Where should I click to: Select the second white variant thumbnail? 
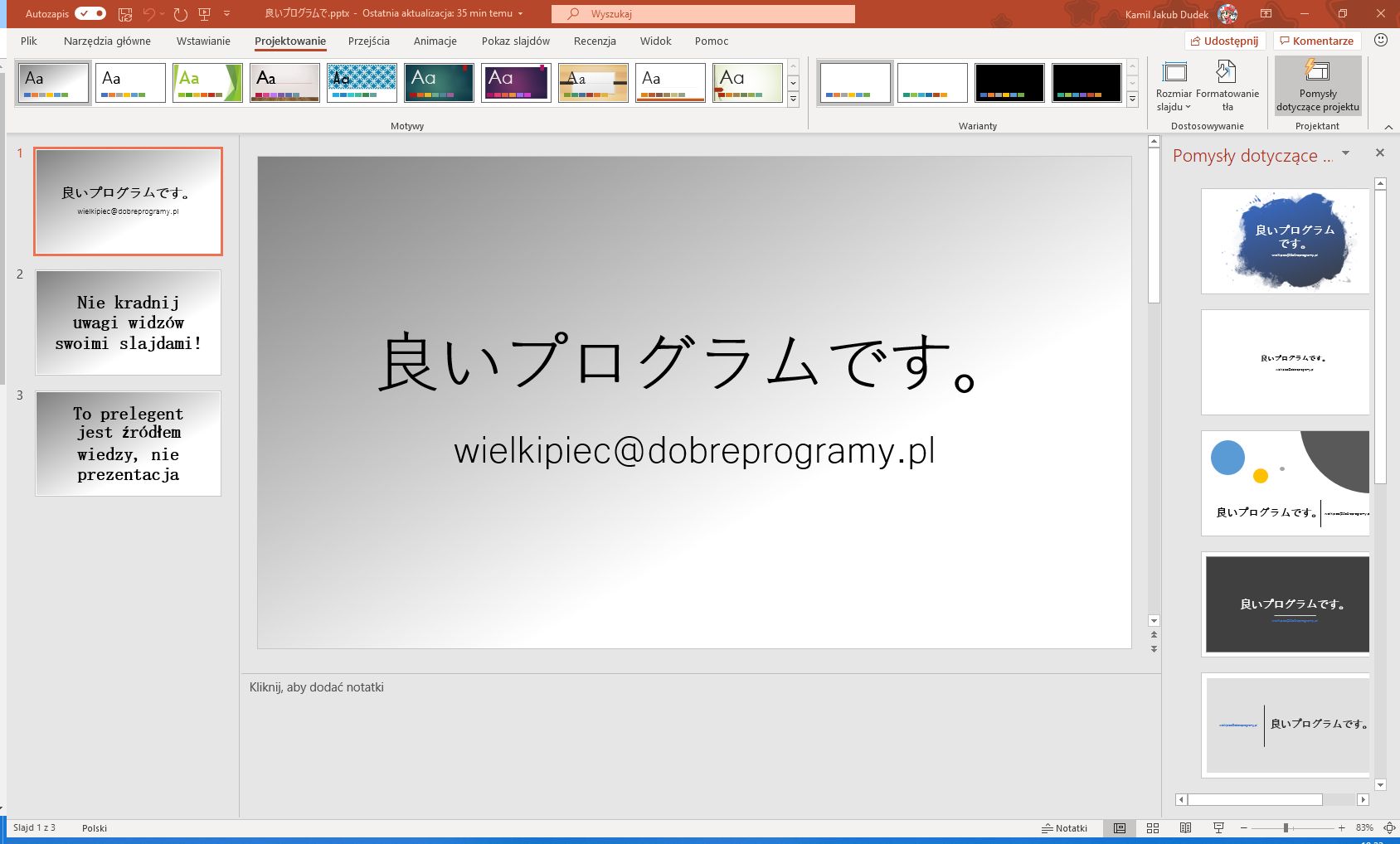coord(932,83)
